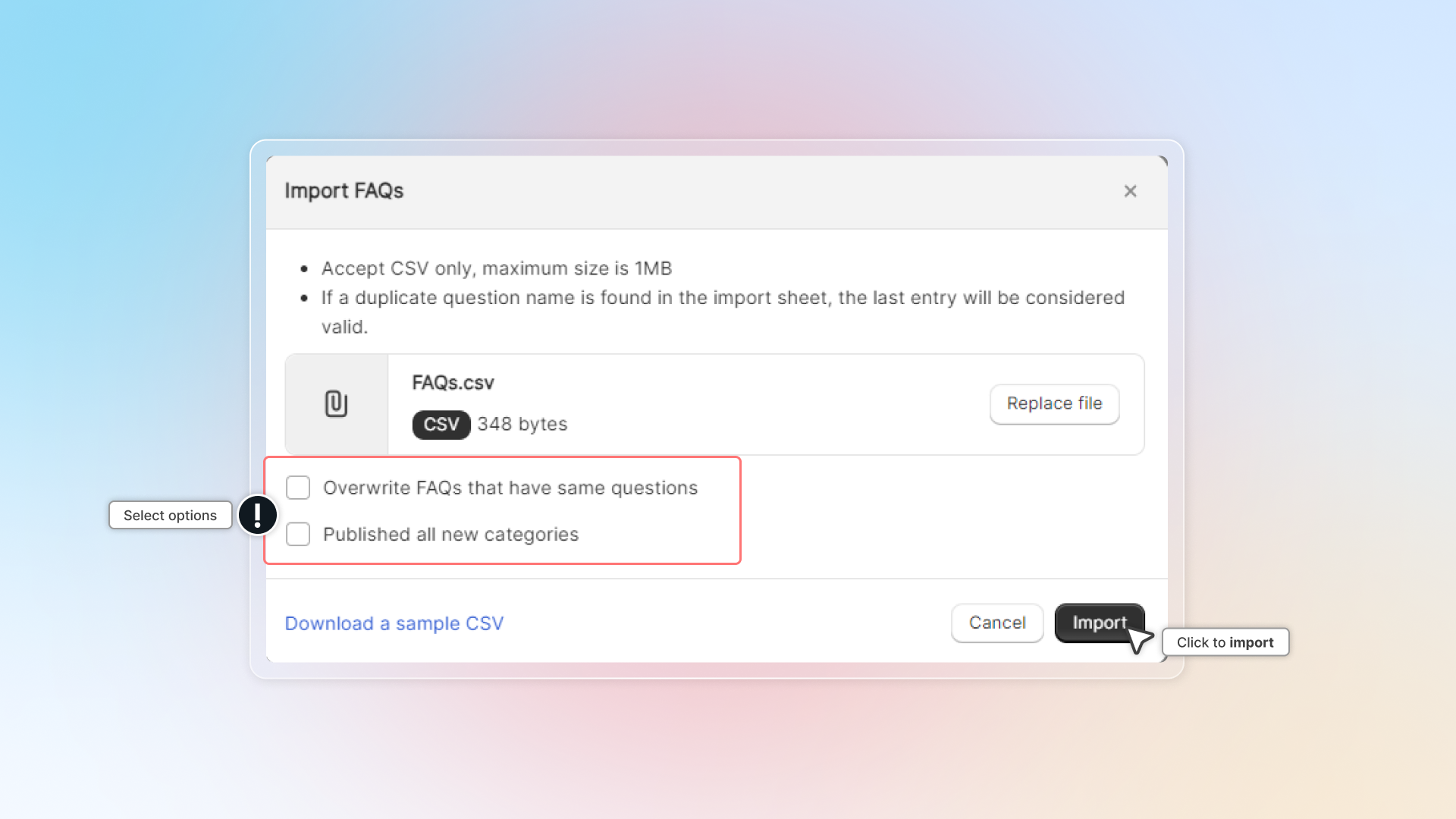Screen dimensions: 1456x819
Task: Click the black exclamation mark icon
Action: point(258,515)
